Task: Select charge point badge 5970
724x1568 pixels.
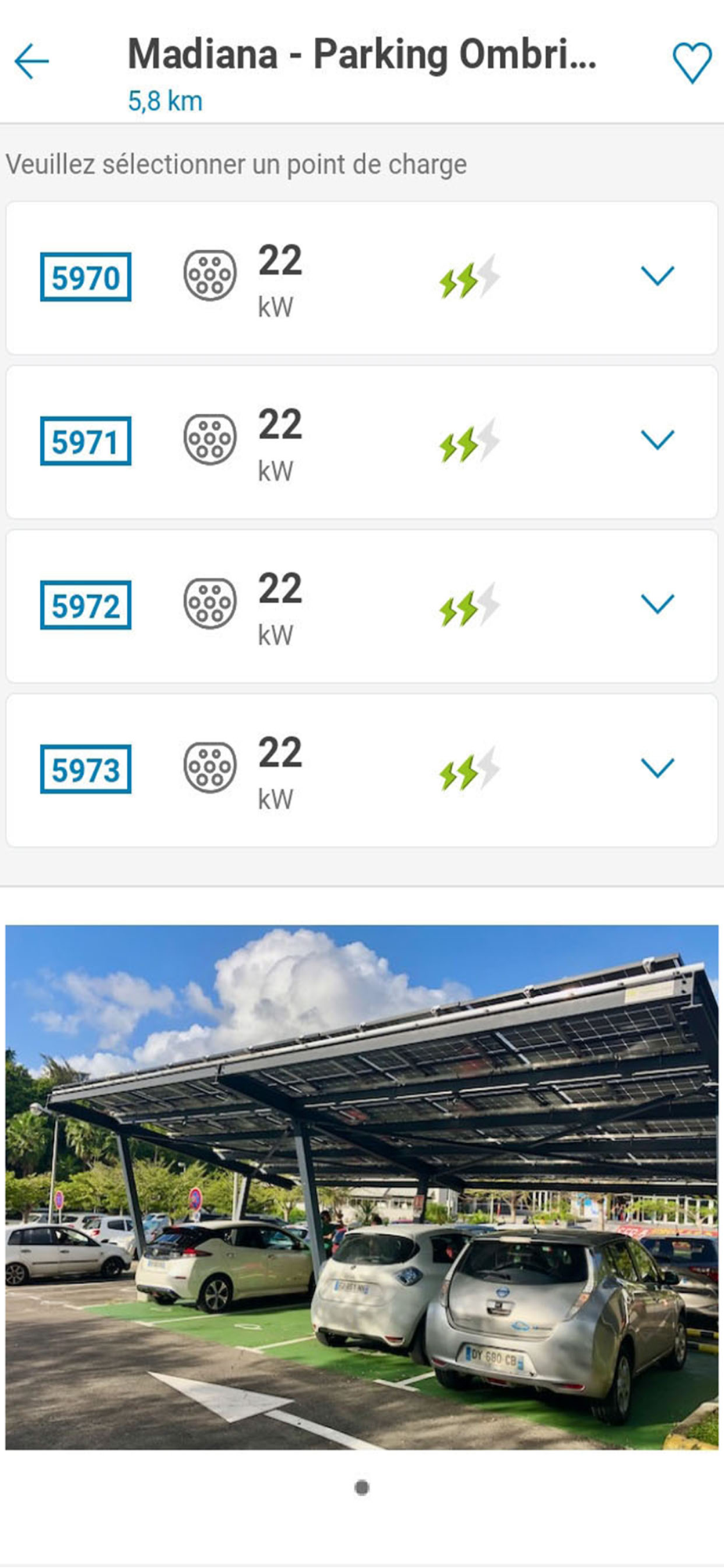Action: (85, 277)
